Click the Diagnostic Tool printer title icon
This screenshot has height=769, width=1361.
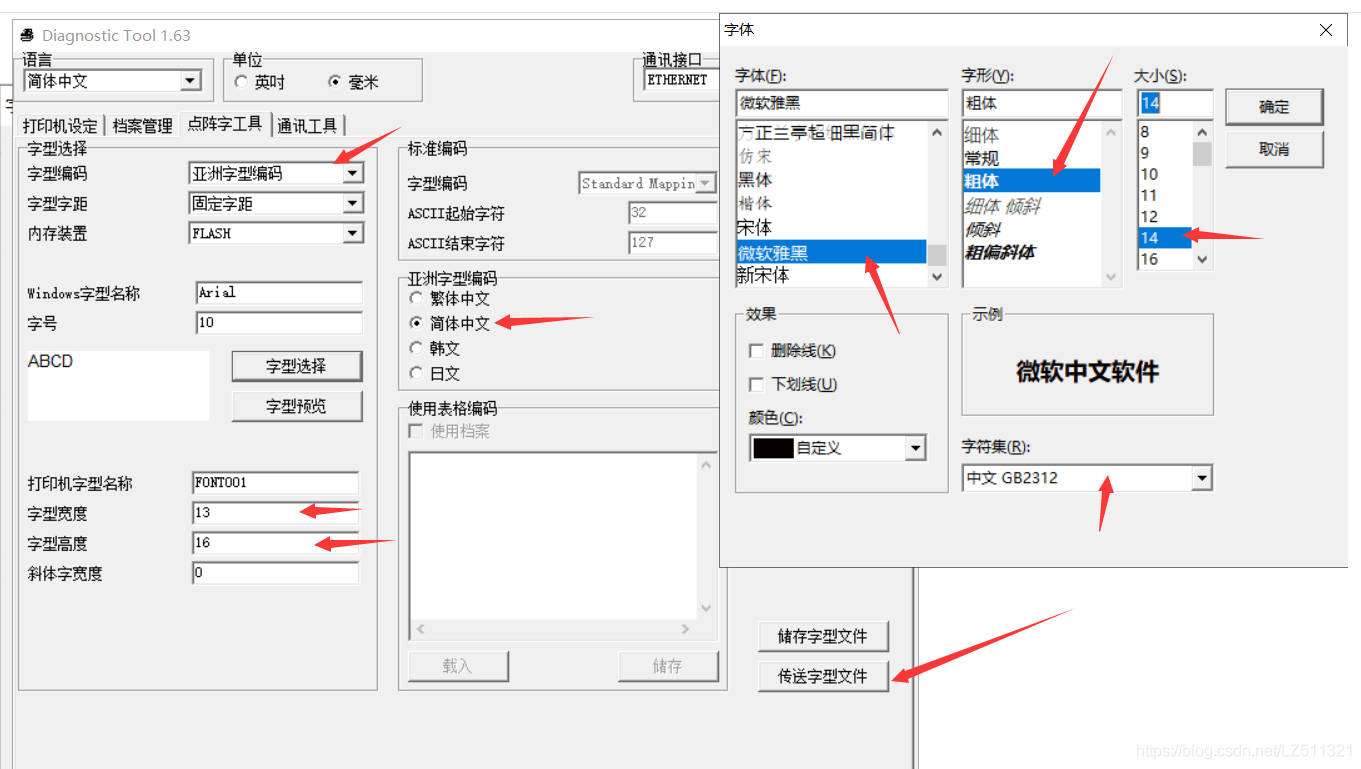click(x=27, y=35)
